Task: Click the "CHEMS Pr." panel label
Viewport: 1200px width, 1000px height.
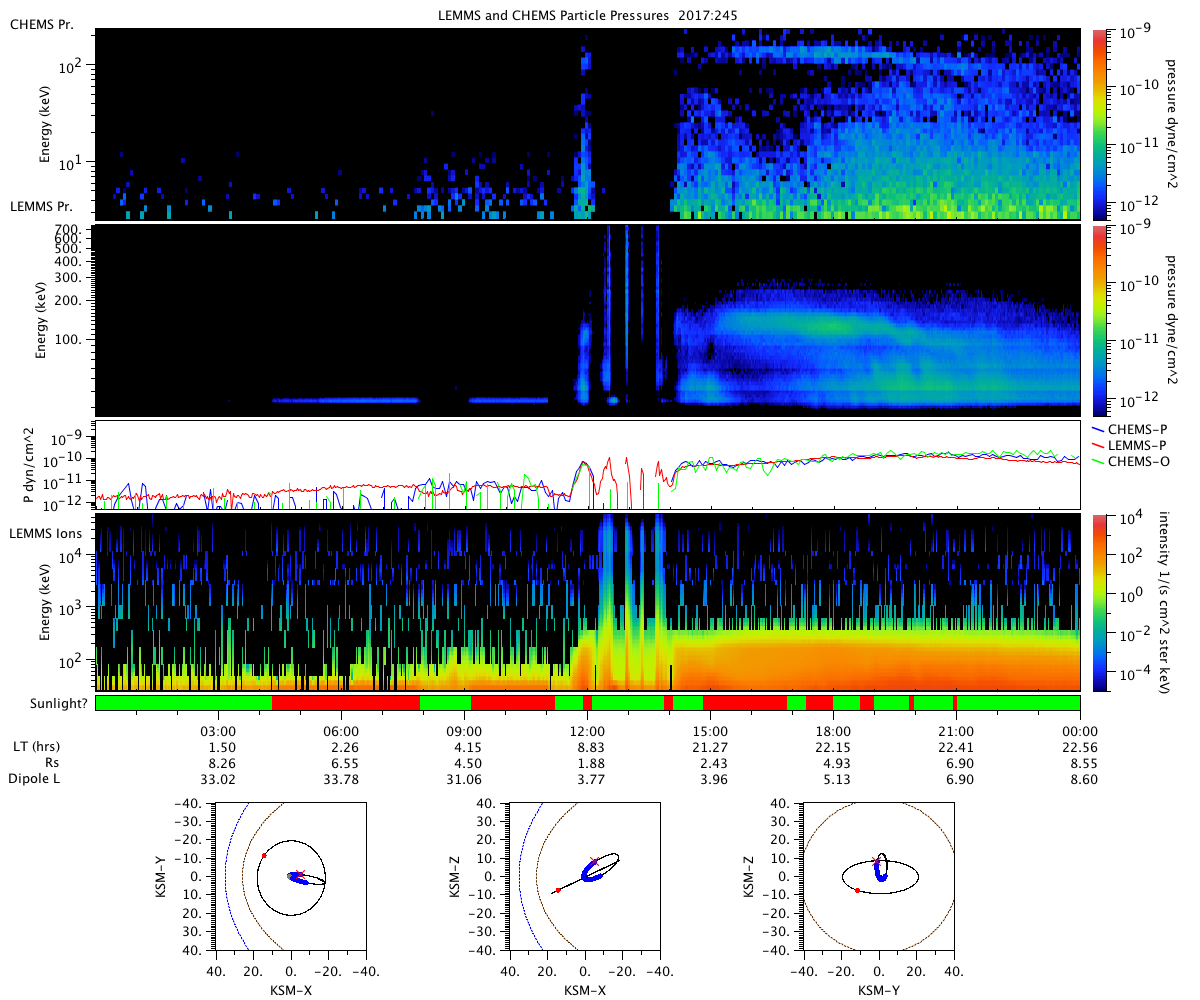Action: 40,23
